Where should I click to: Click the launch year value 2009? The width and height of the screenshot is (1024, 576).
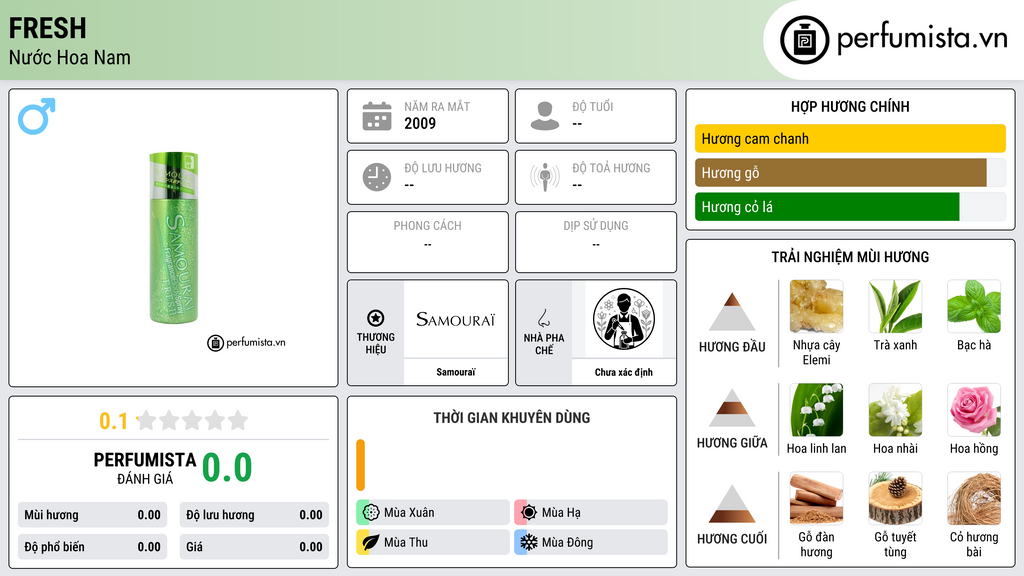[x=420, y=123]
